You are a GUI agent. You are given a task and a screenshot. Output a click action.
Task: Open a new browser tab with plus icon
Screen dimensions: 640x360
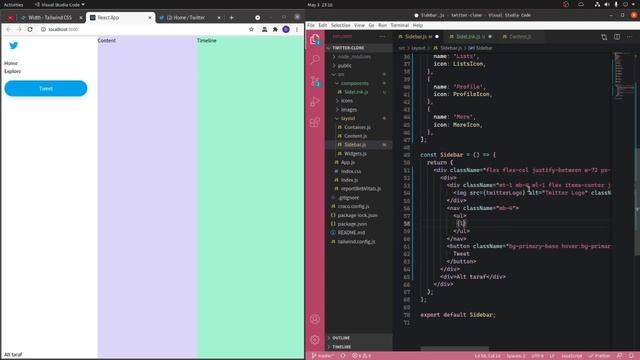click(231, 18)
